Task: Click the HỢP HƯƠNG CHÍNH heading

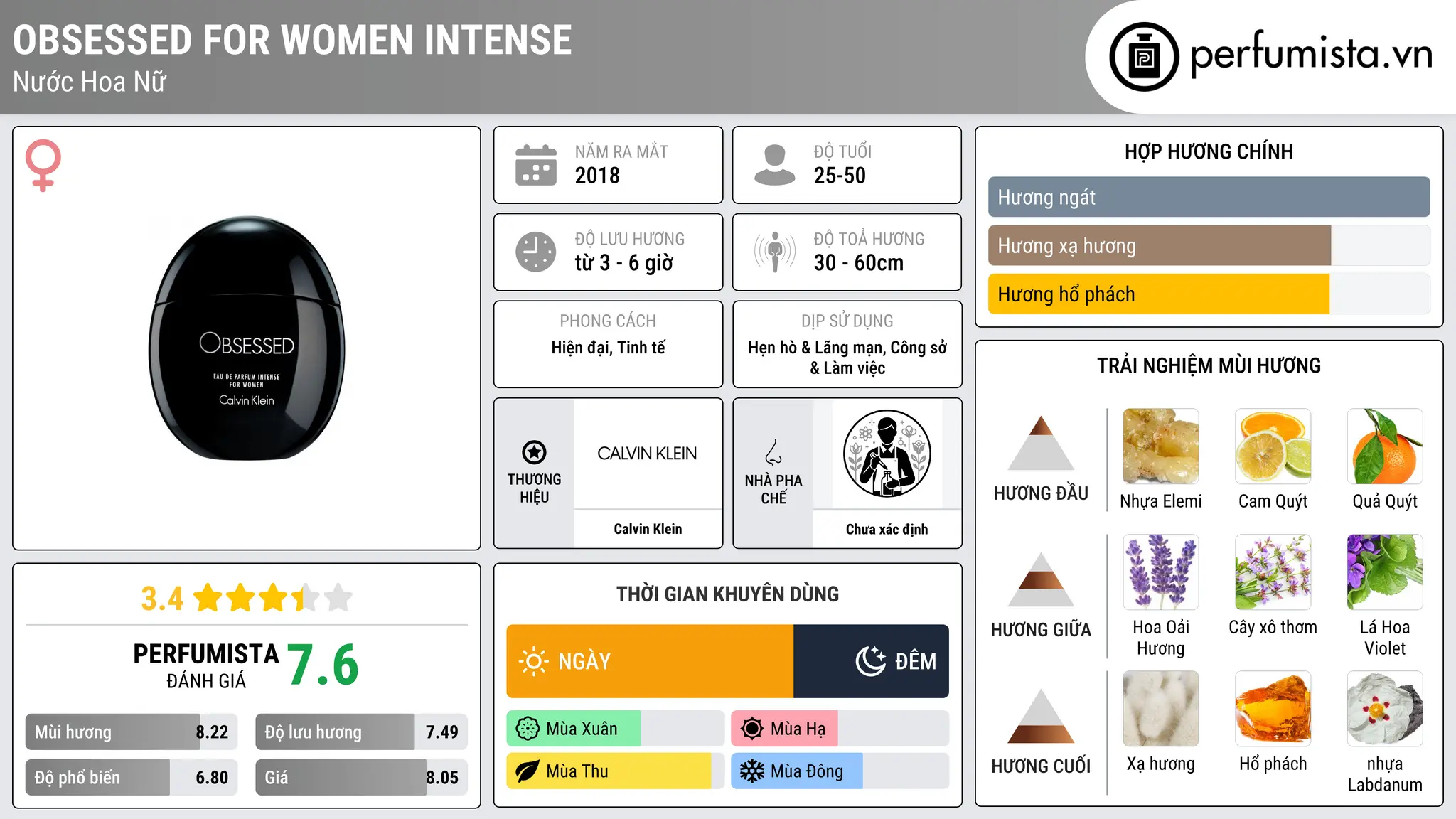Action: (1209, 151)
